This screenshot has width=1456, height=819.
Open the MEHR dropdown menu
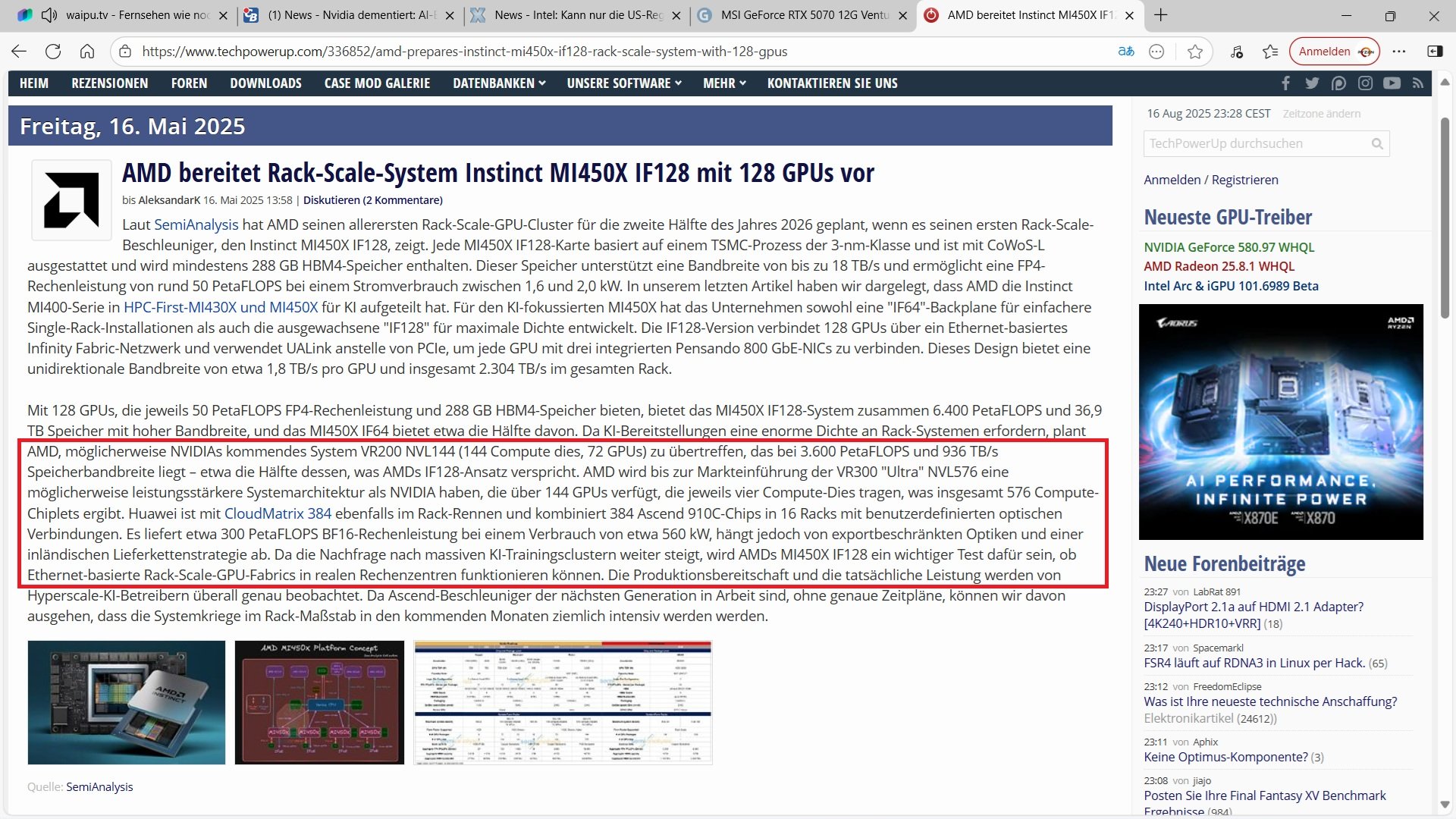click(724, 83)
